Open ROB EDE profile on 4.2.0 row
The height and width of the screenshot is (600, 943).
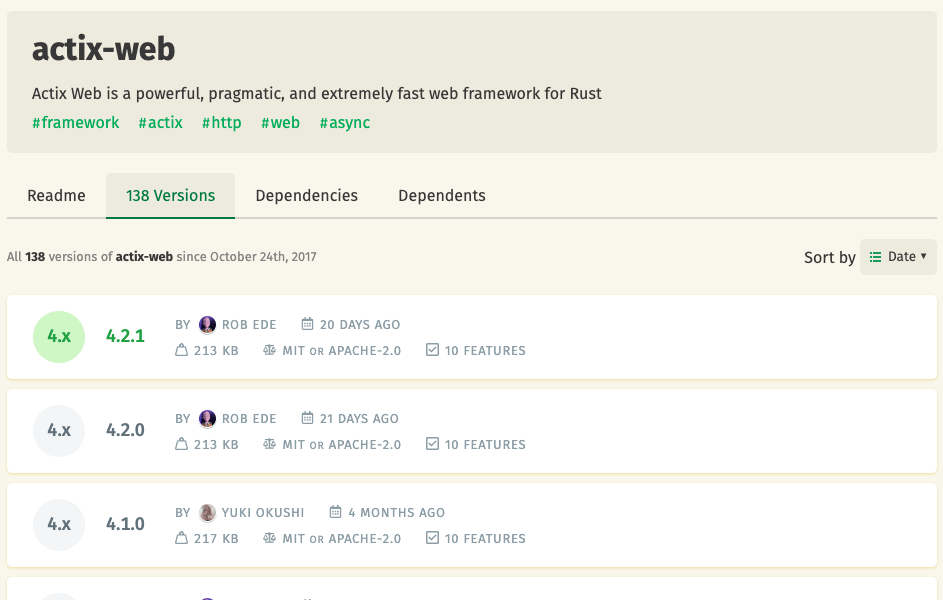(x=249, y=418)
